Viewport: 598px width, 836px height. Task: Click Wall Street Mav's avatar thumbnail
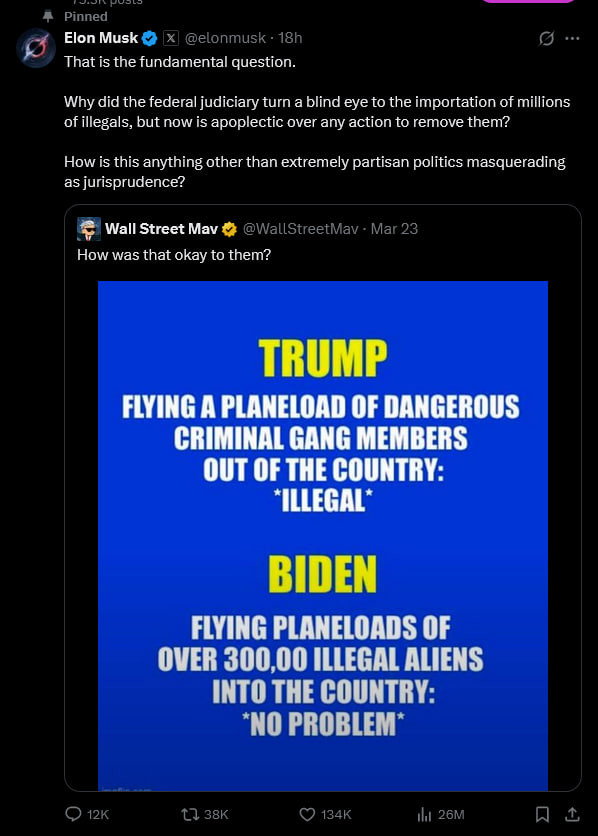(x=88, y=229)
